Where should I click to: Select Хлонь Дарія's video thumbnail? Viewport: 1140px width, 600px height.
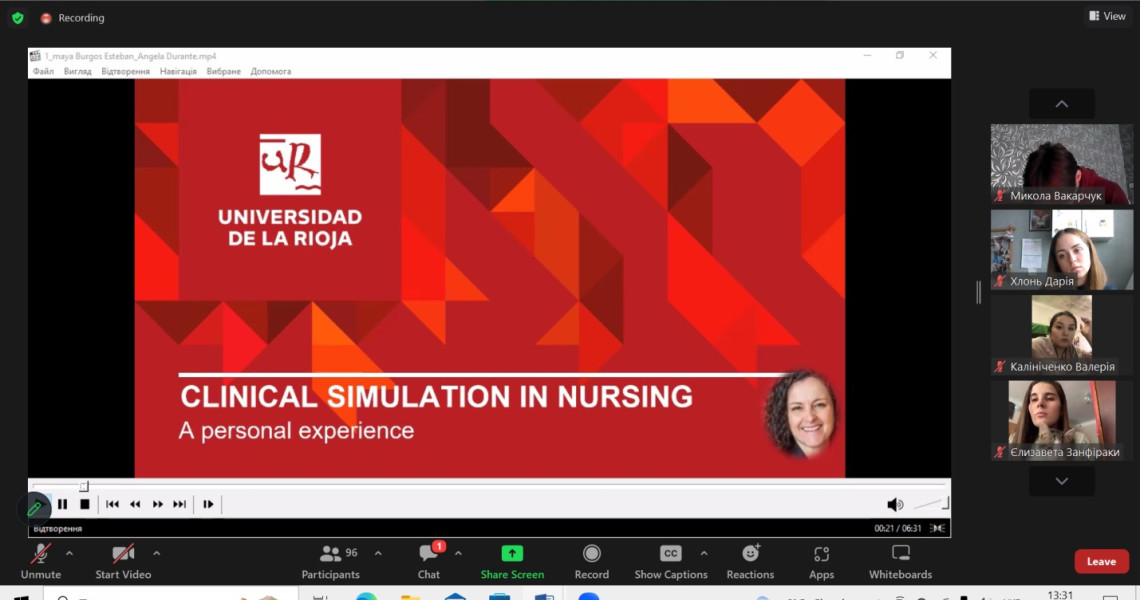pyautogui.click(x=1061, y=249)
